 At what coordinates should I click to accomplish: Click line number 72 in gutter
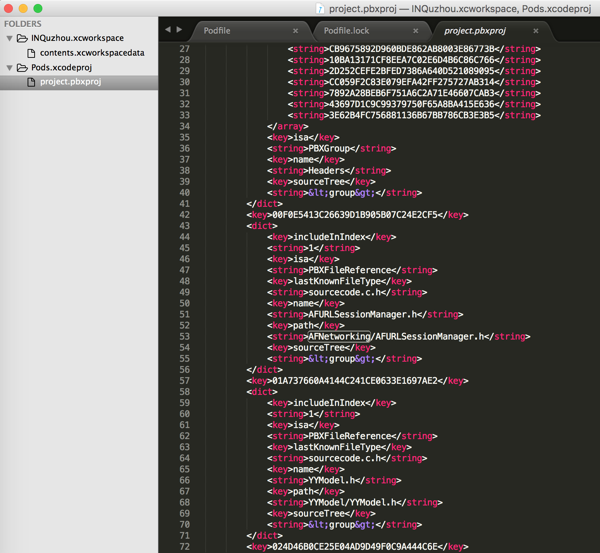(184, 546)
